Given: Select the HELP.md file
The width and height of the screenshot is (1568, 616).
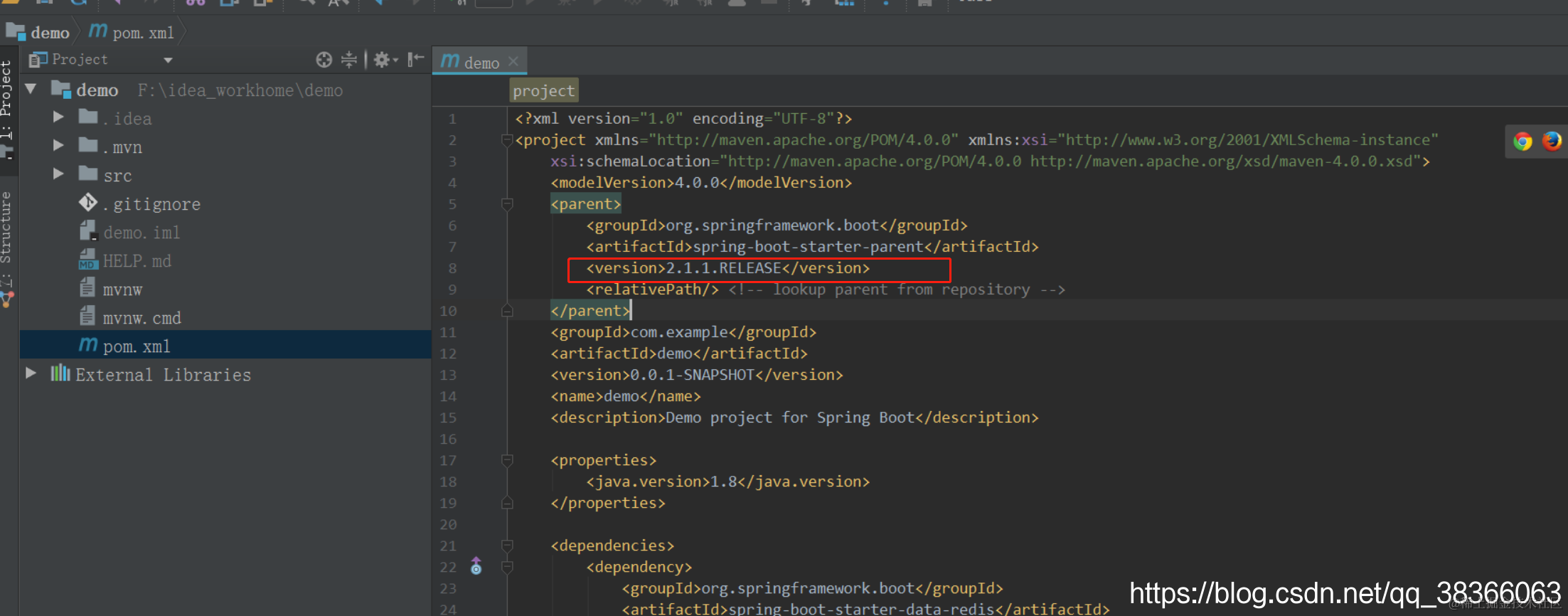Looking at the screenshot, I should coord(137,261).
